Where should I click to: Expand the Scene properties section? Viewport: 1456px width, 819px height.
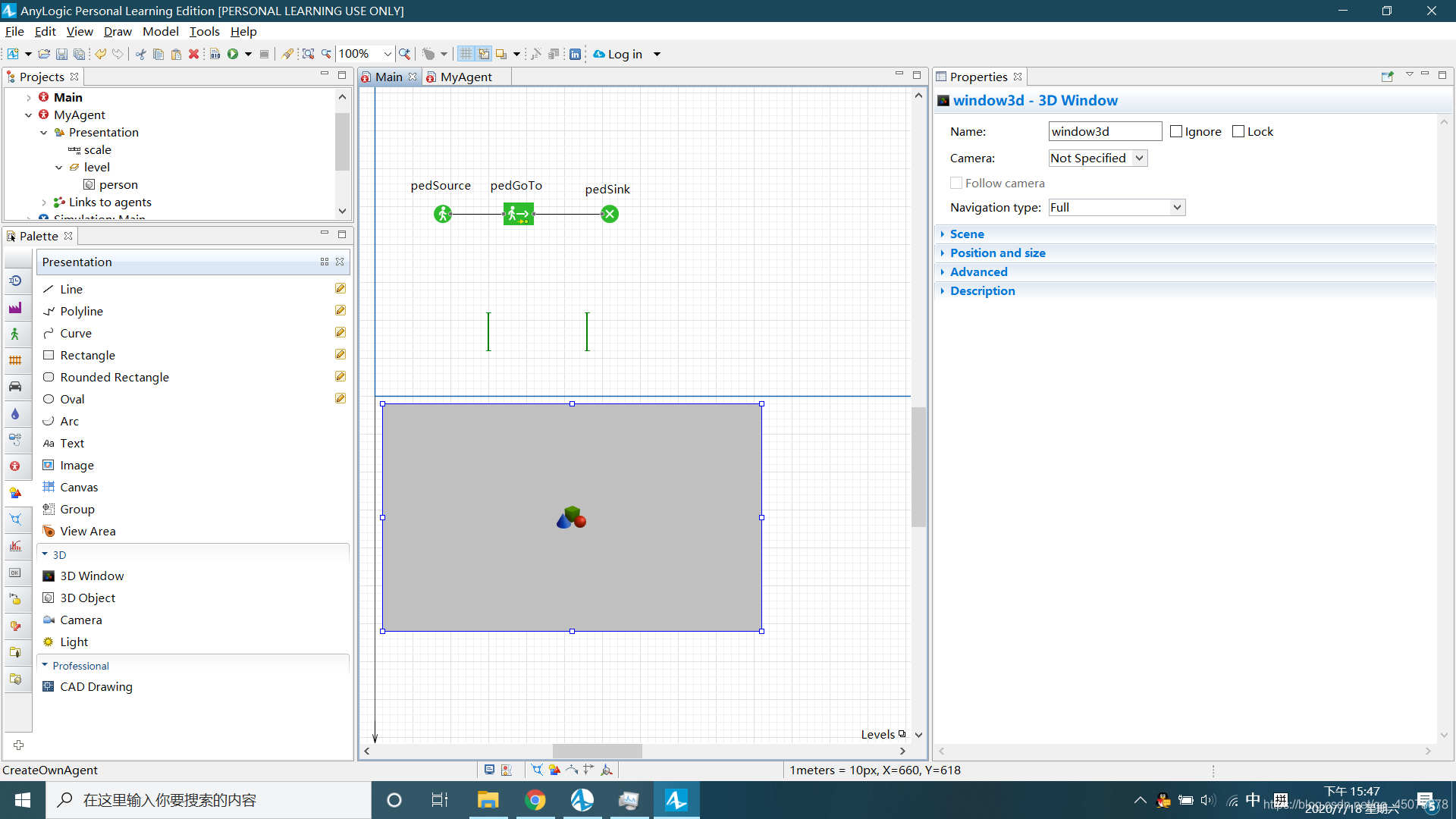(967, 234)
